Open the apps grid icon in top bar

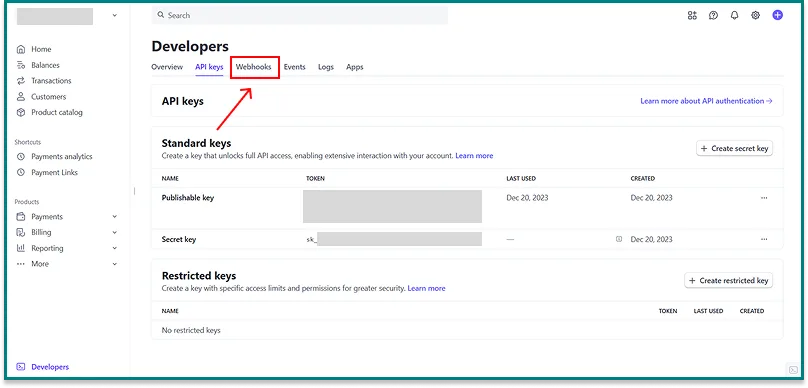(x=692, y=15)
